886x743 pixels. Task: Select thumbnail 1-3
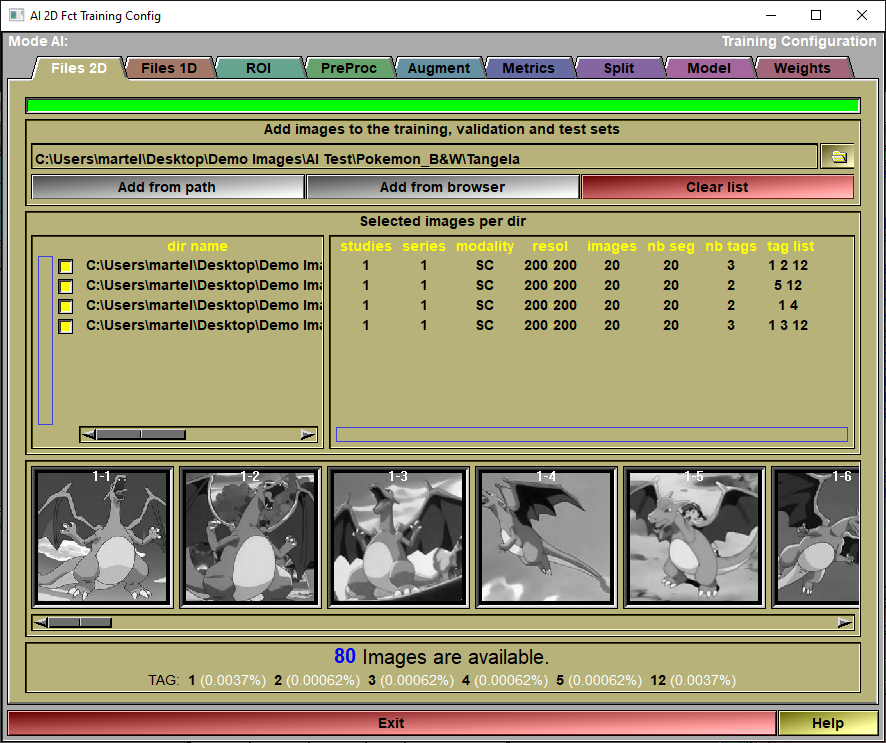tap(398, 537)
